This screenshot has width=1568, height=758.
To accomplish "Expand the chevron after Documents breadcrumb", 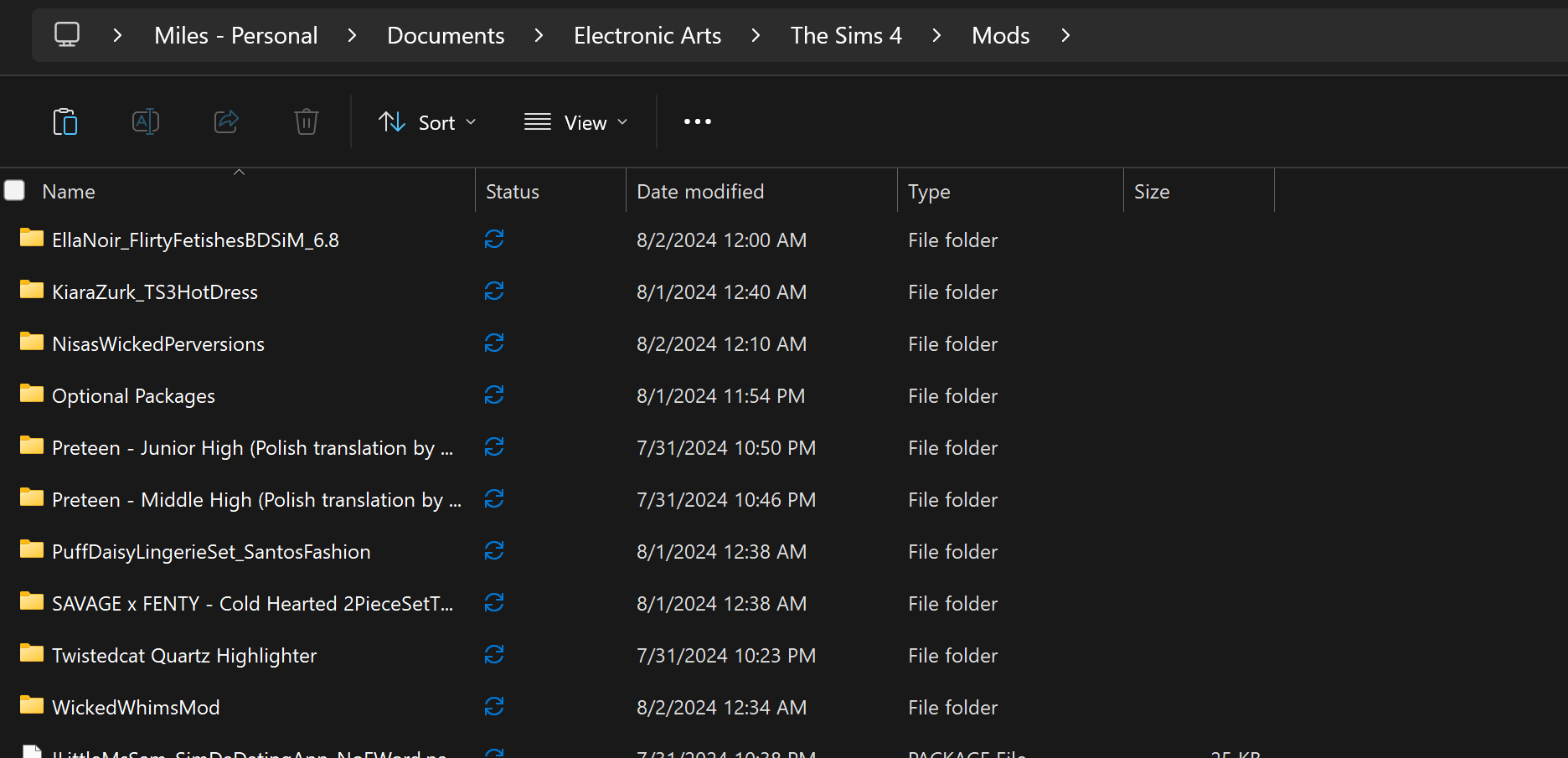I will 539,35.
